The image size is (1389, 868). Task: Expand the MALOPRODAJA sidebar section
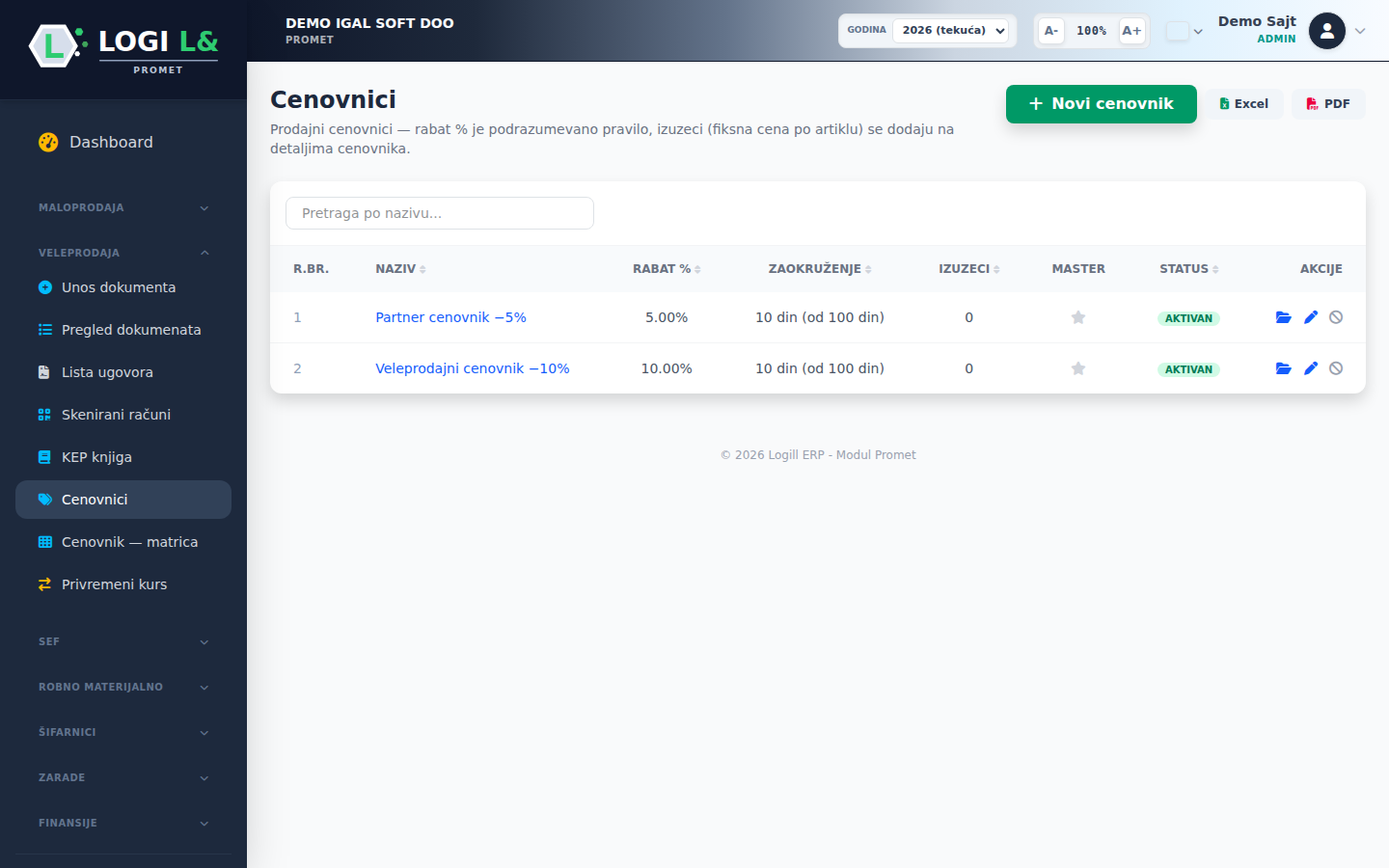coord(123,207)
